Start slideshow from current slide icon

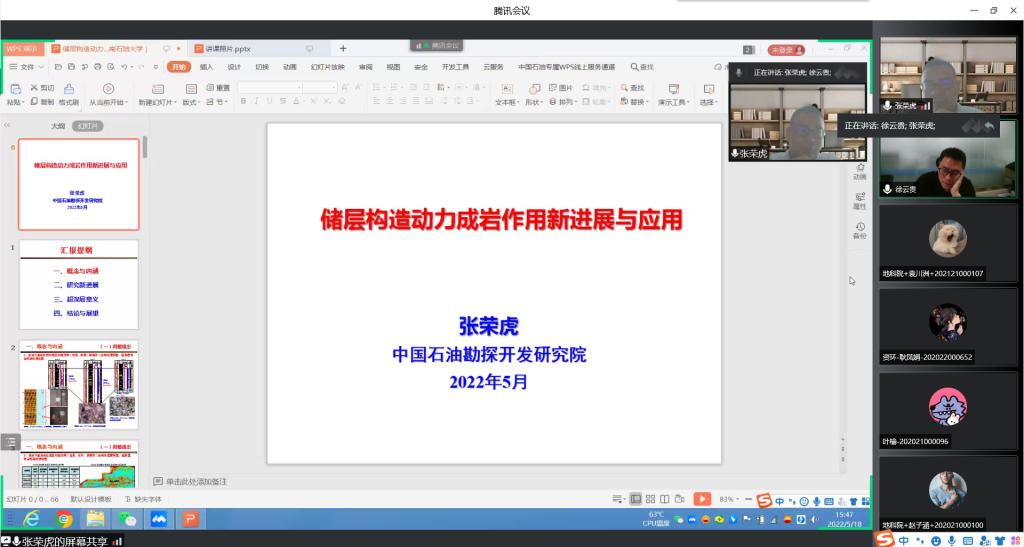(107, 90)
